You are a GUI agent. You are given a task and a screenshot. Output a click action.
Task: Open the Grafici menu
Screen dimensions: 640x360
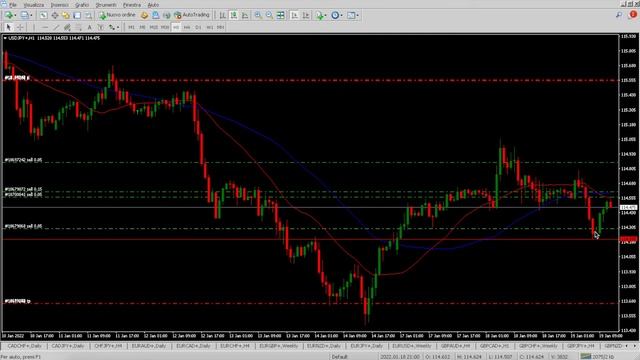tap(82, 5)
